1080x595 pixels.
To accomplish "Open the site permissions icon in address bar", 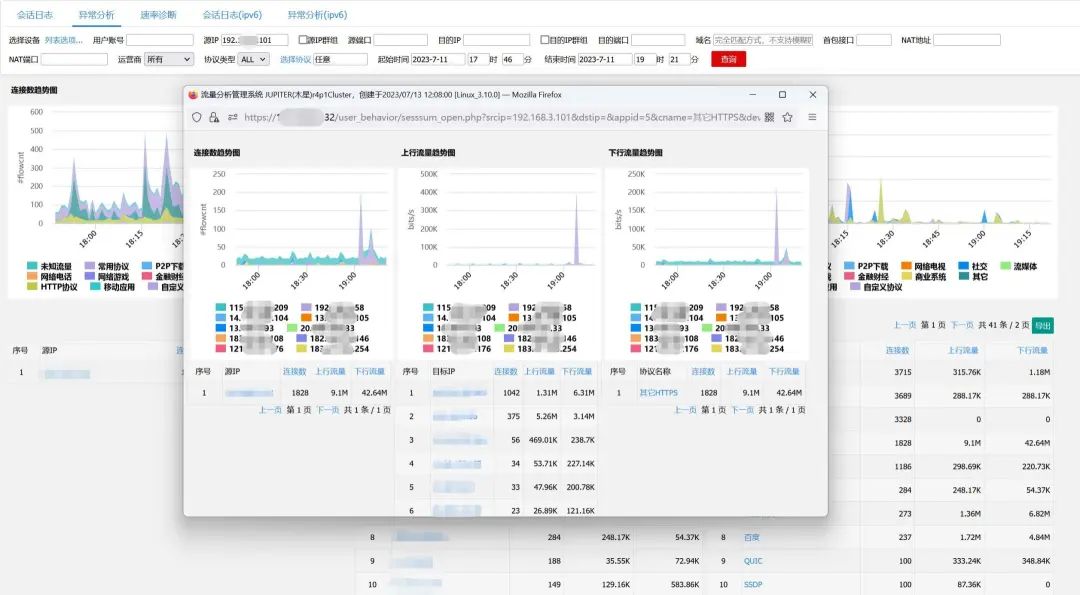I will (232, 117).
